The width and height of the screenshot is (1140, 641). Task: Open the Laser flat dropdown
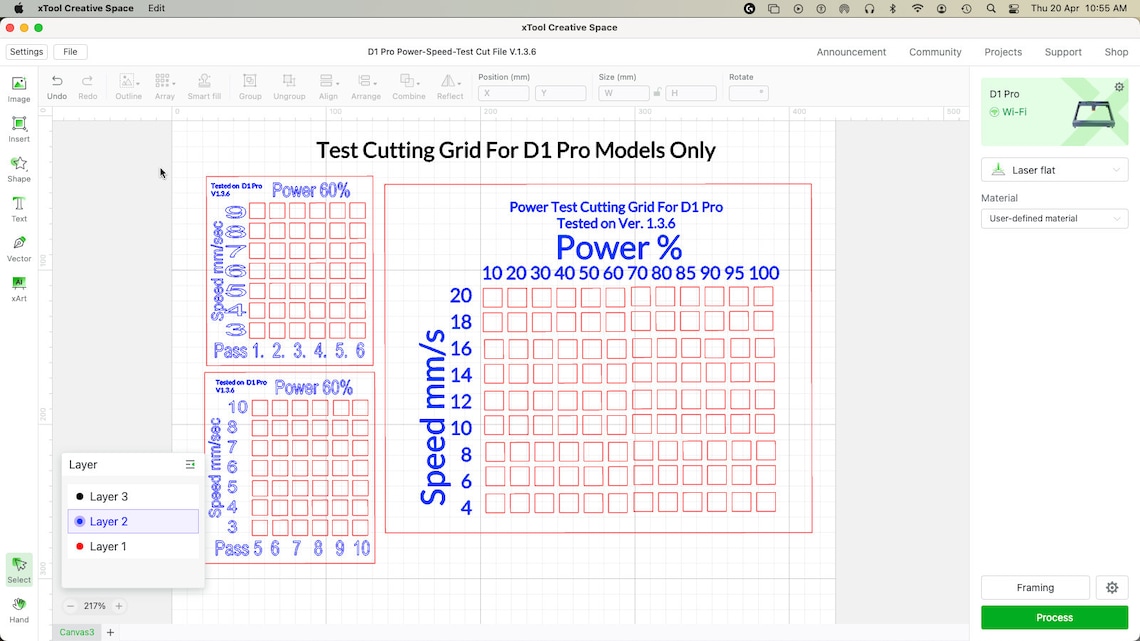click(x=1054, y=169)
